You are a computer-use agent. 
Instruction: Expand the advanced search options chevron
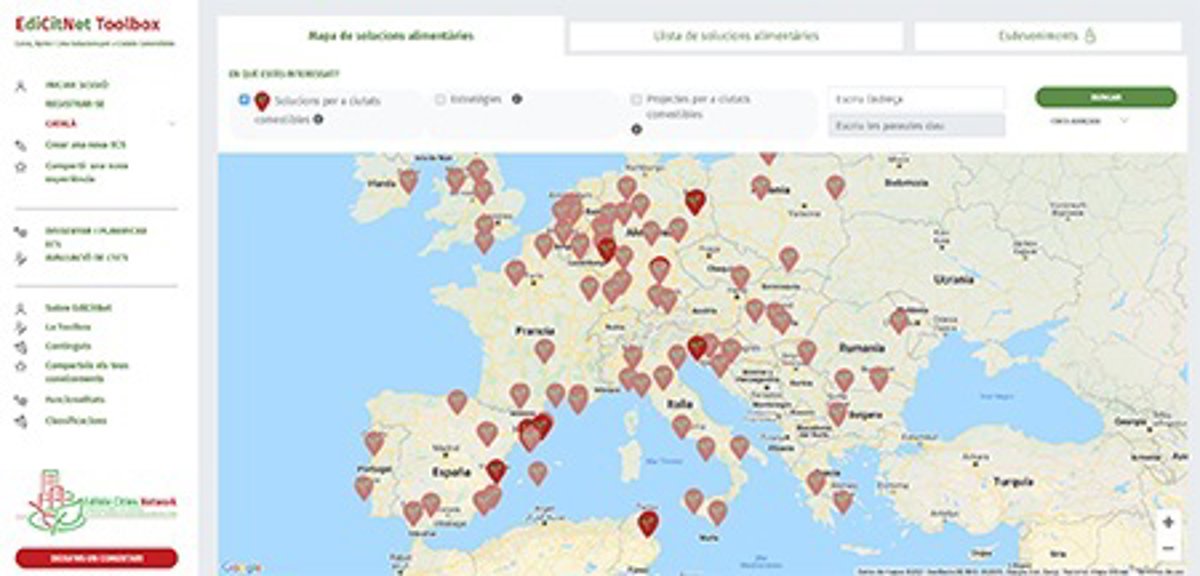pyautogui.click(x=1124, y=121)
